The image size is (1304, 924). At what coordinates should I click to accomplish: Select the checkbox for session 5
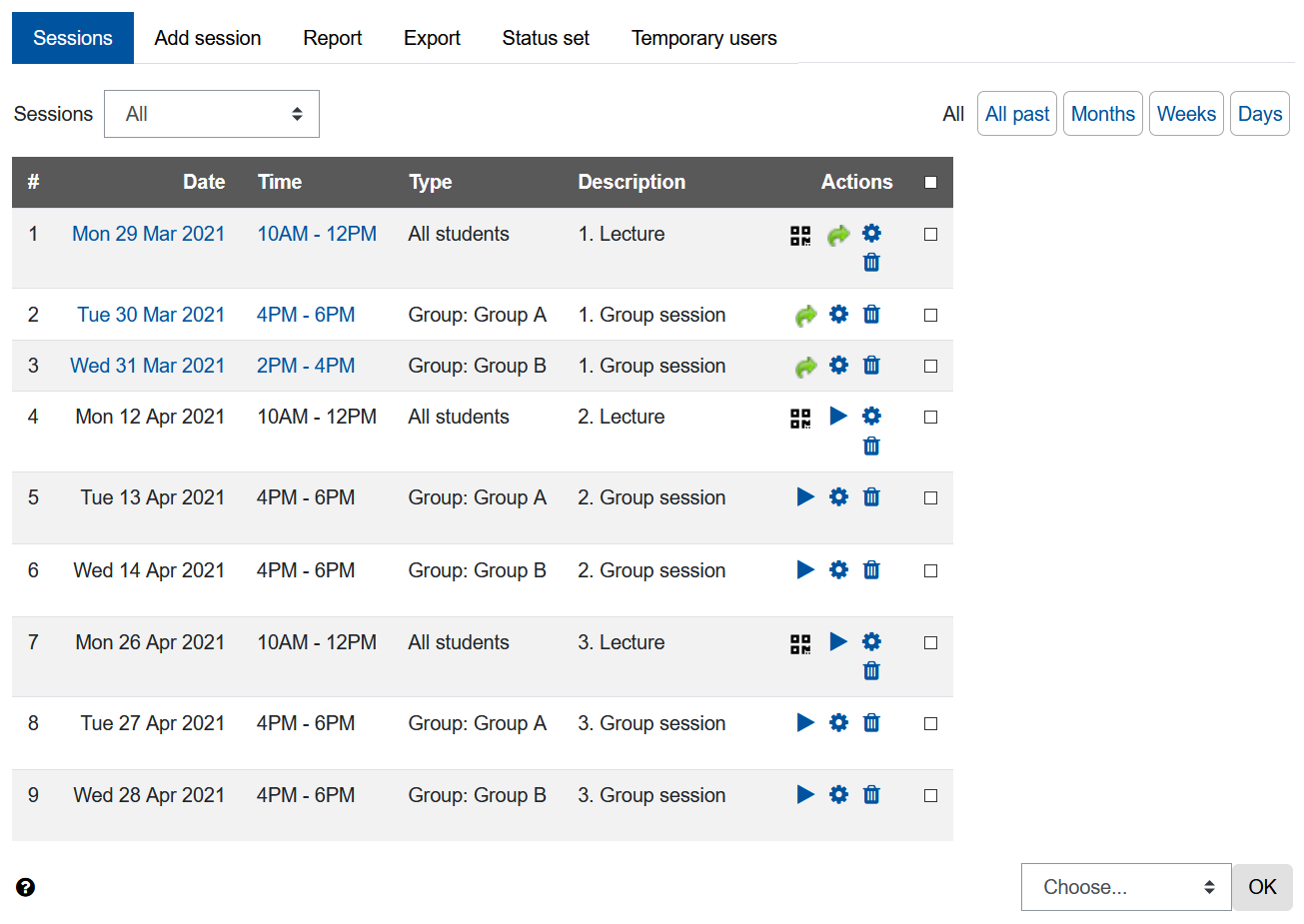click(930, 497)
